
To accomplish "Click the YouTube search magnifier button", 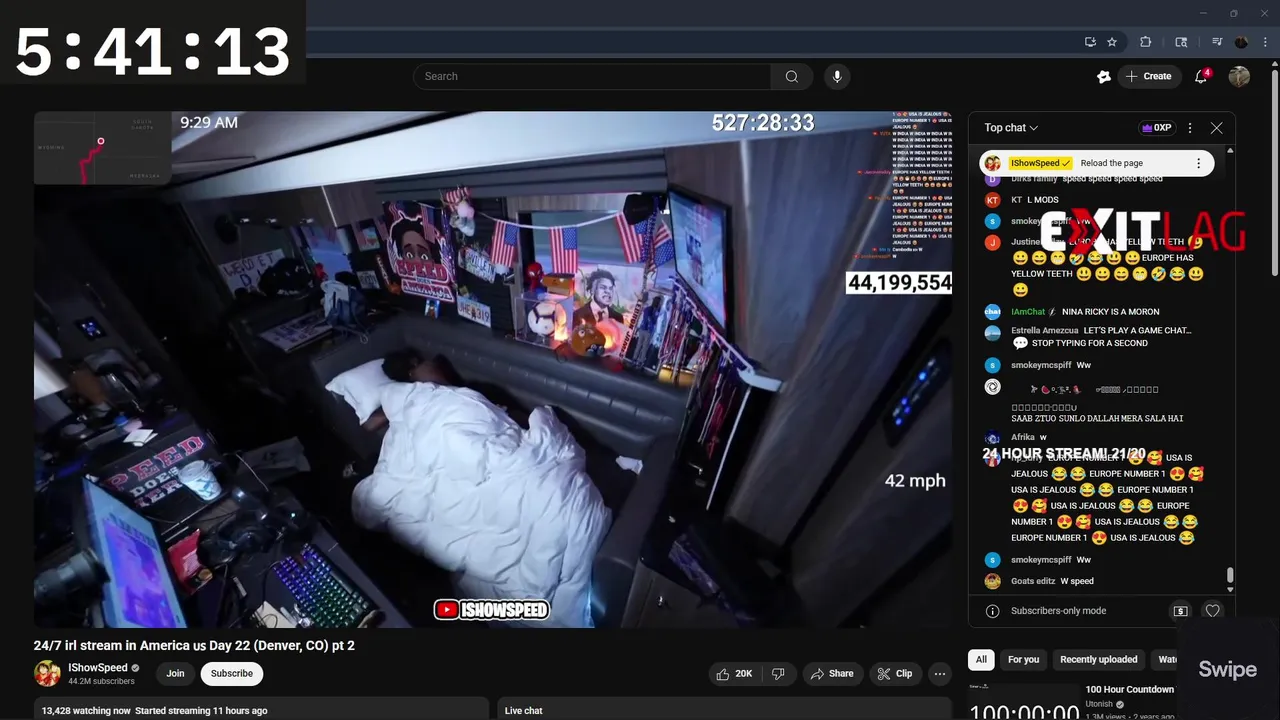I will pos(792,76).
